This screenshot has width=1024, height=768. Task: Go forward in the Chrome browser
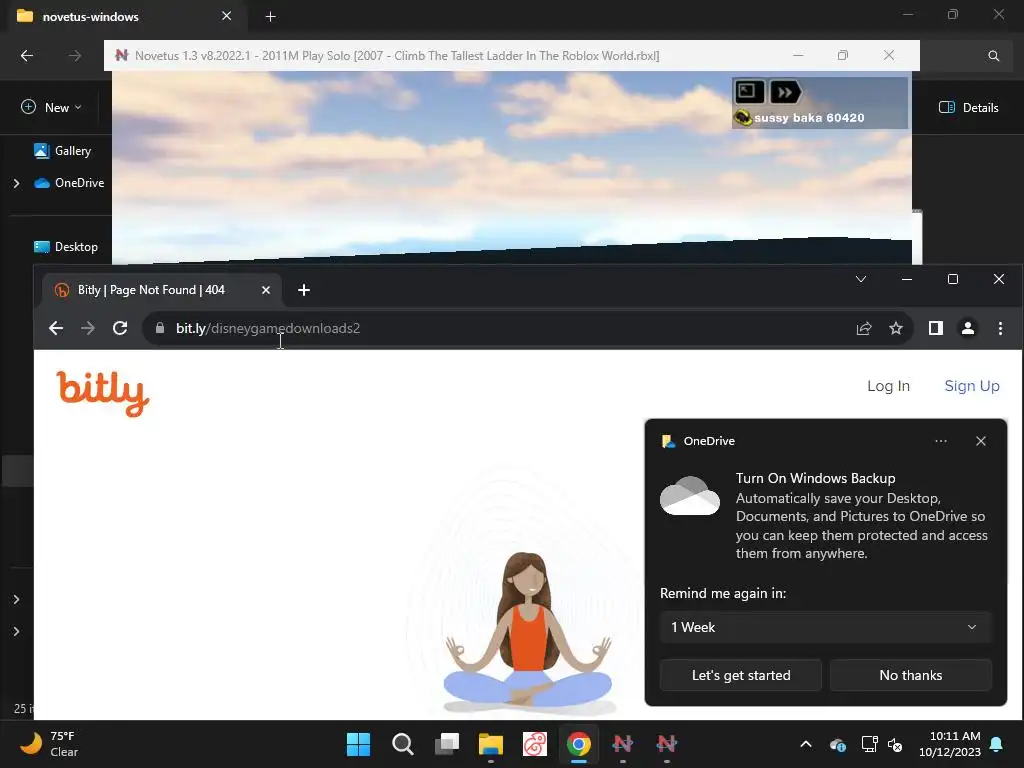(x=88, y=328)
